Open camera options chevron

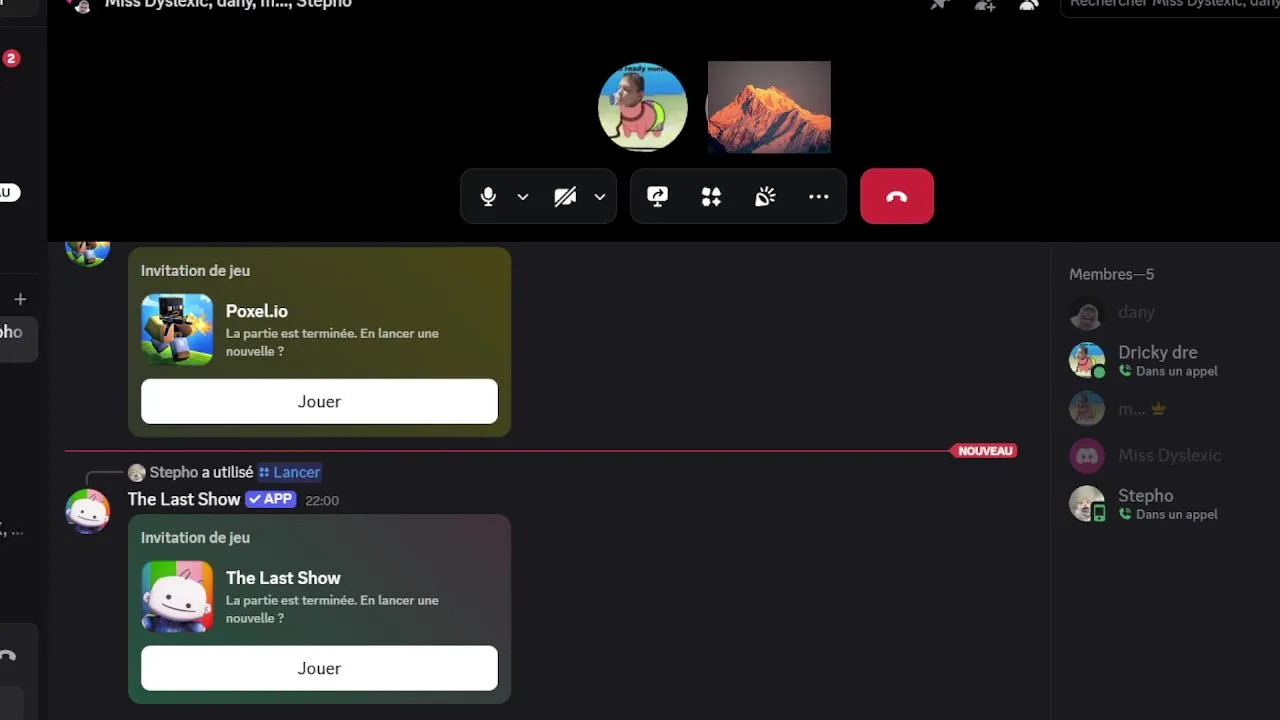599,197
